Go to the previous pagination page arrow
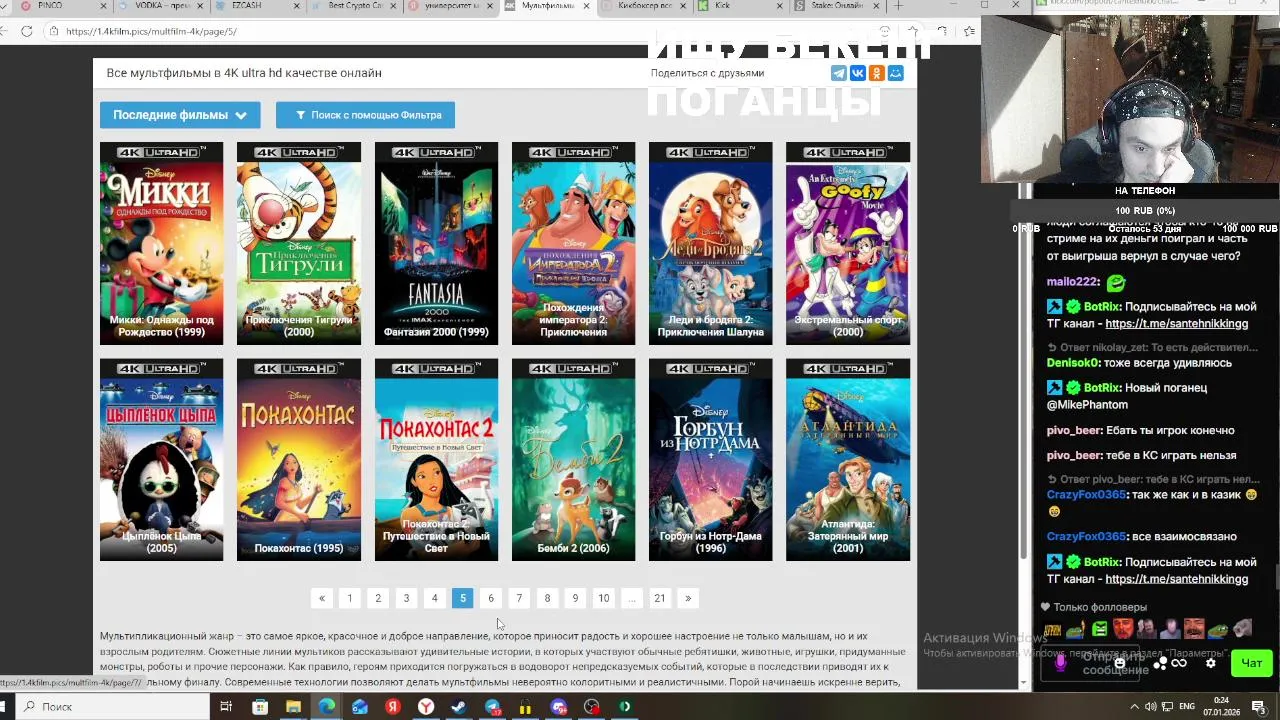The height and width of the screenshot is (720, 1280). [322, 598]
